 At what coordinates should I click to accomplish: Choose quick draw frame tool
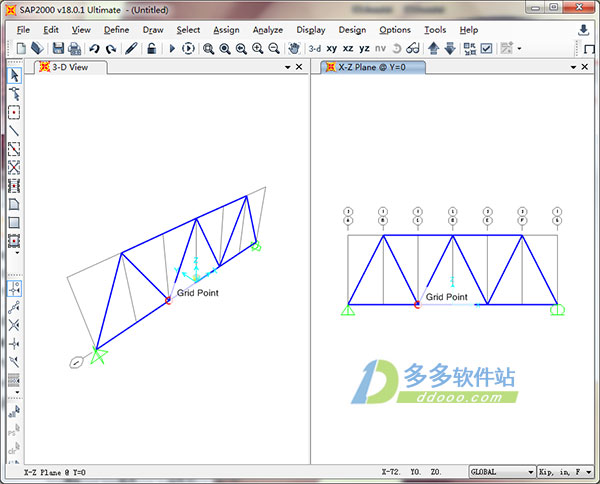(x=14, y=149)
